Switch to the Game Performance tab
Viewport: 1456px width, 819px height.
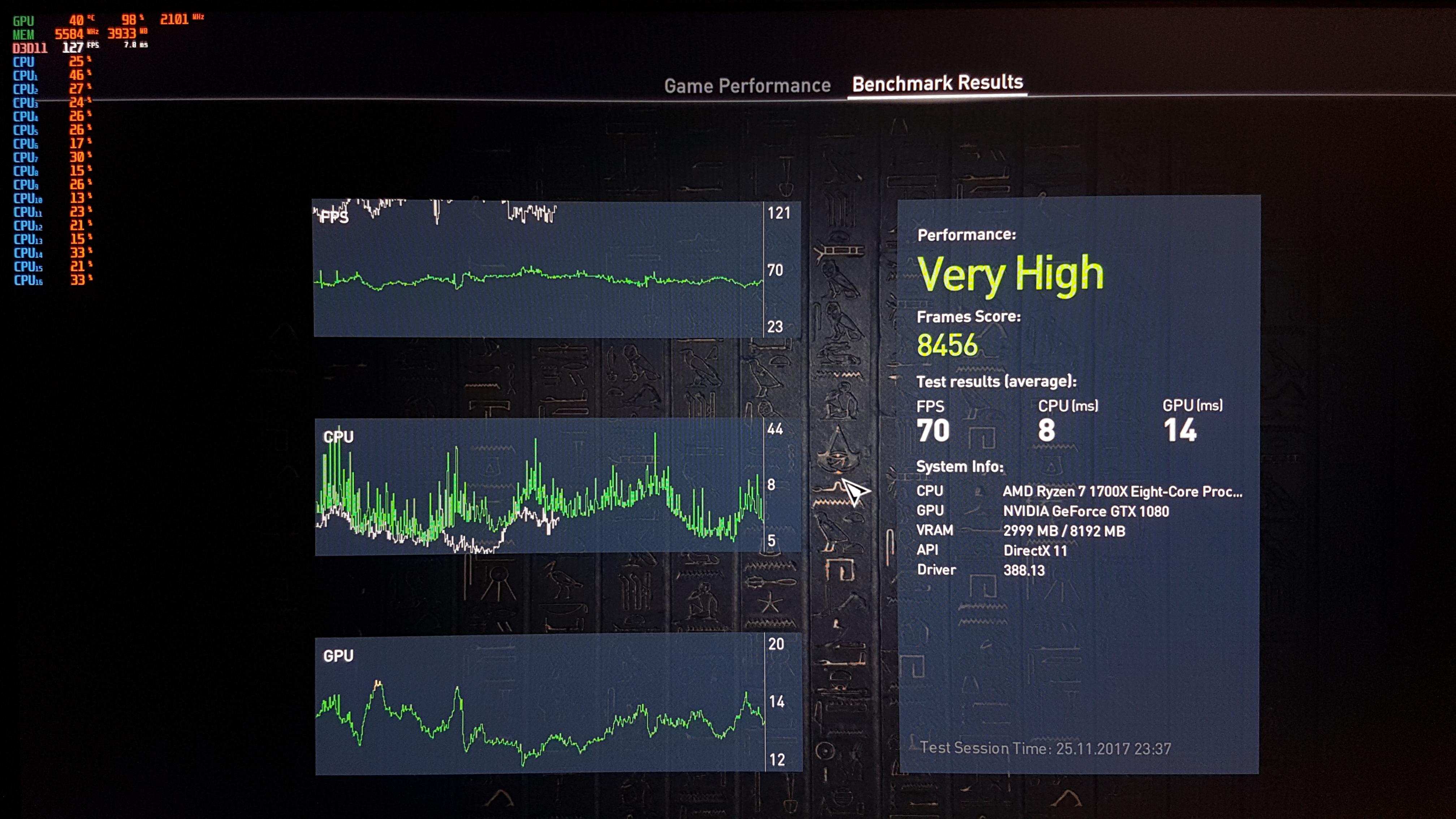tap(747, 86)
